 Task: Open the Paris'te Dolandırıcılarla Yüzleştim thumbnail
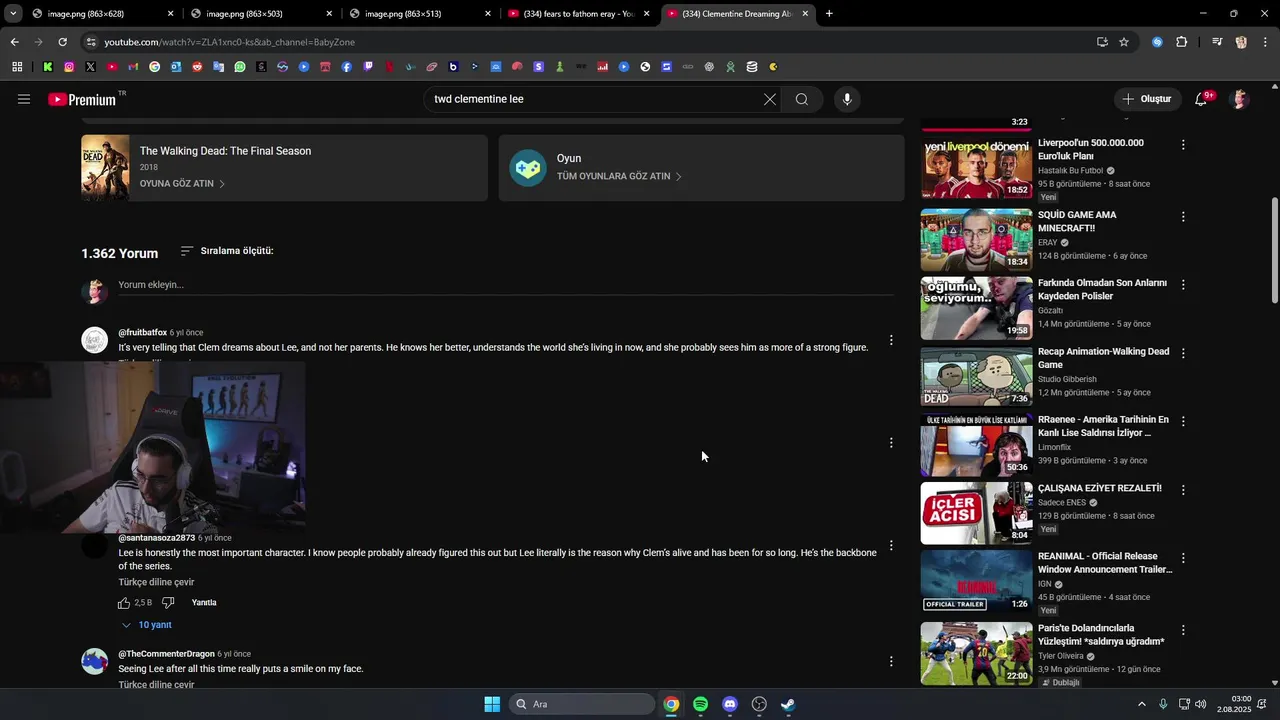tap(976, 653)
